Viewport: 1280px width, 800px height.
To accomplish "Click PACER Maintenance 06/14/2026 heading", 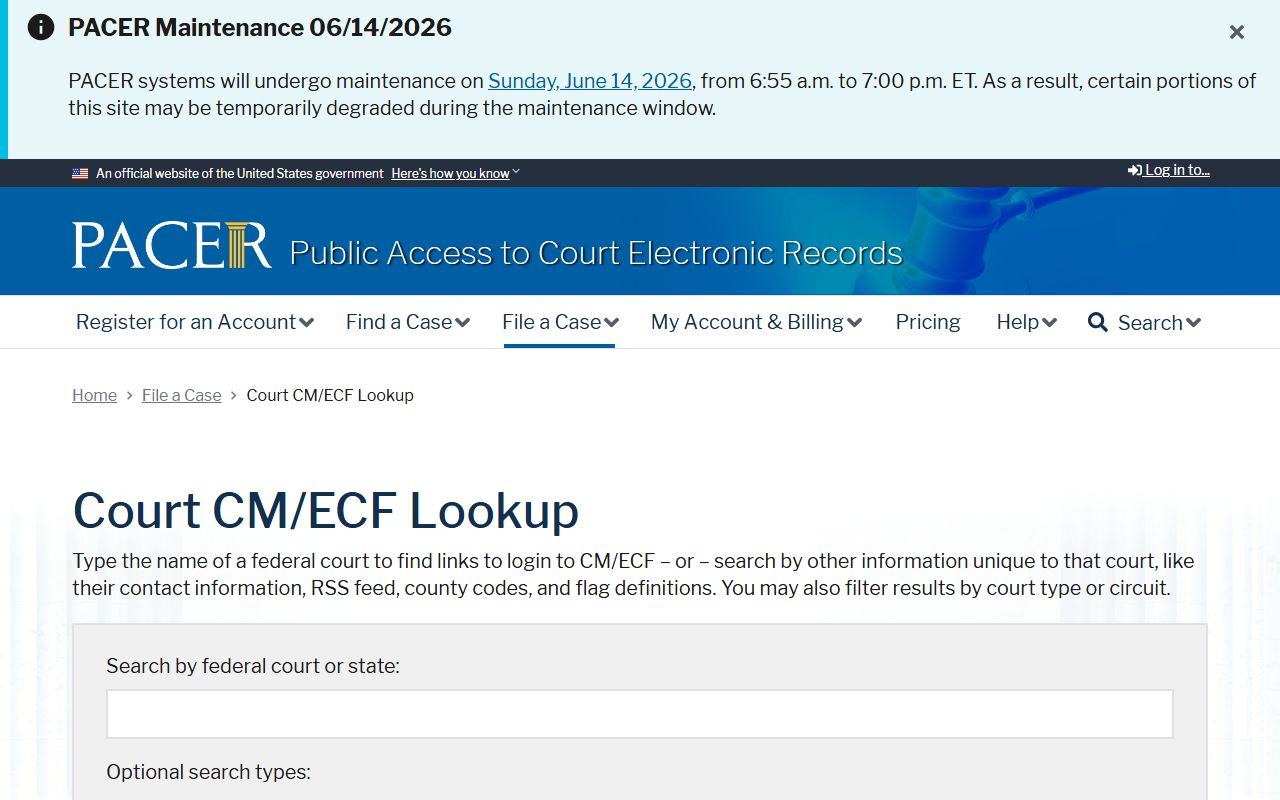I will click(x=260, y=27).
